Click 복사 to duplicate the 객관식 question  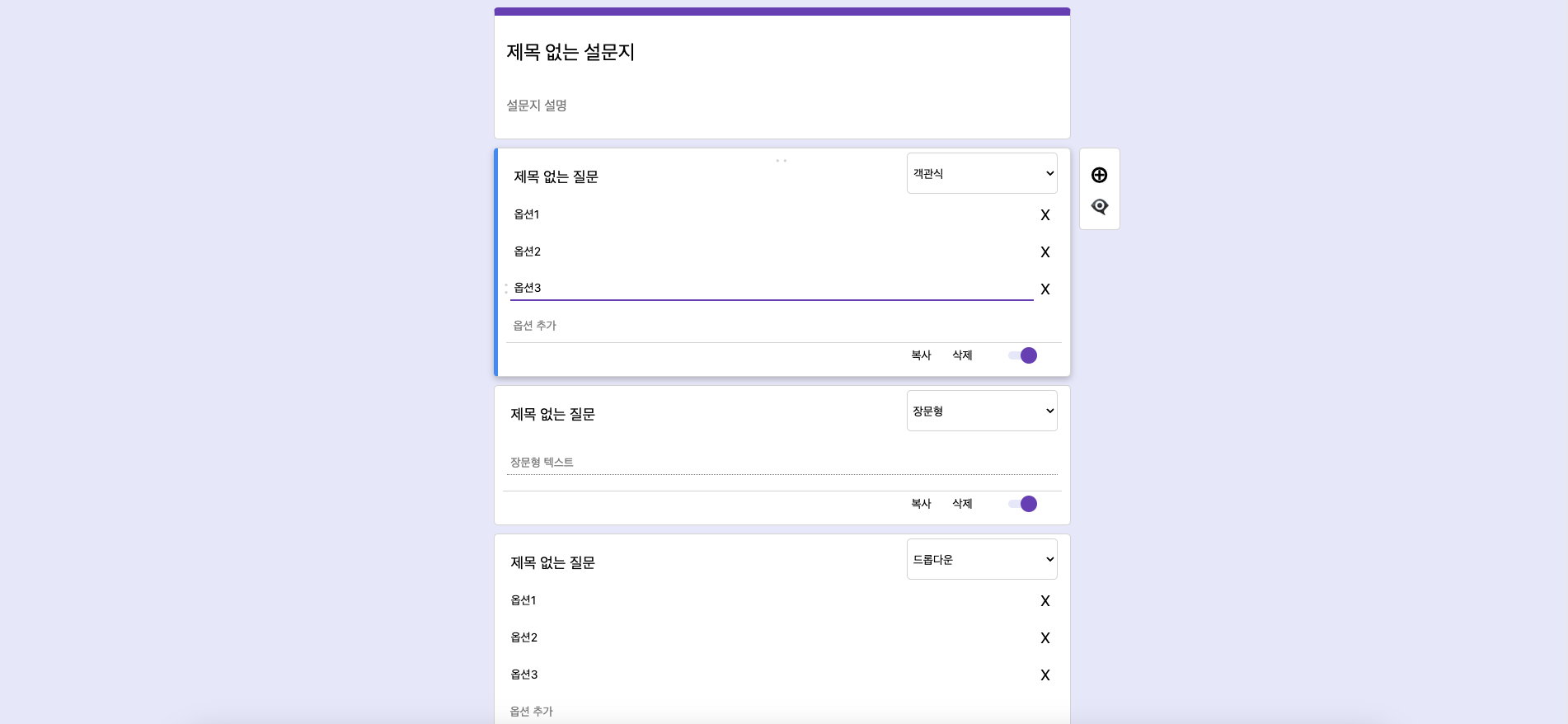[x=921, y=355]
